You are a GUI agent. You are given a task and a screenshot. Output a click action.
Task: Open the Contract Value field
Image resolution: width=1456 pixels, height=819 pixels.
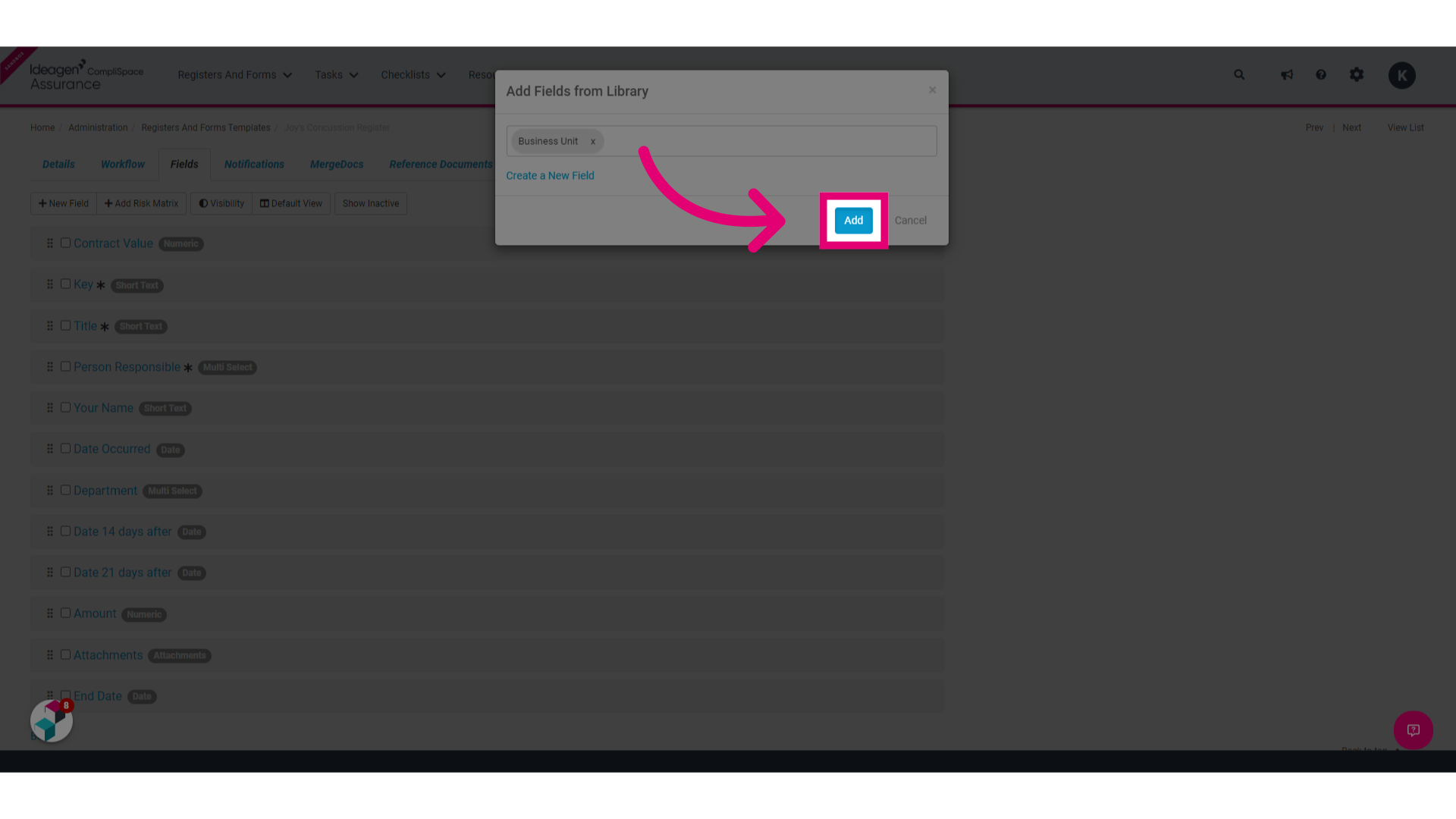click(x=113, y=244)
